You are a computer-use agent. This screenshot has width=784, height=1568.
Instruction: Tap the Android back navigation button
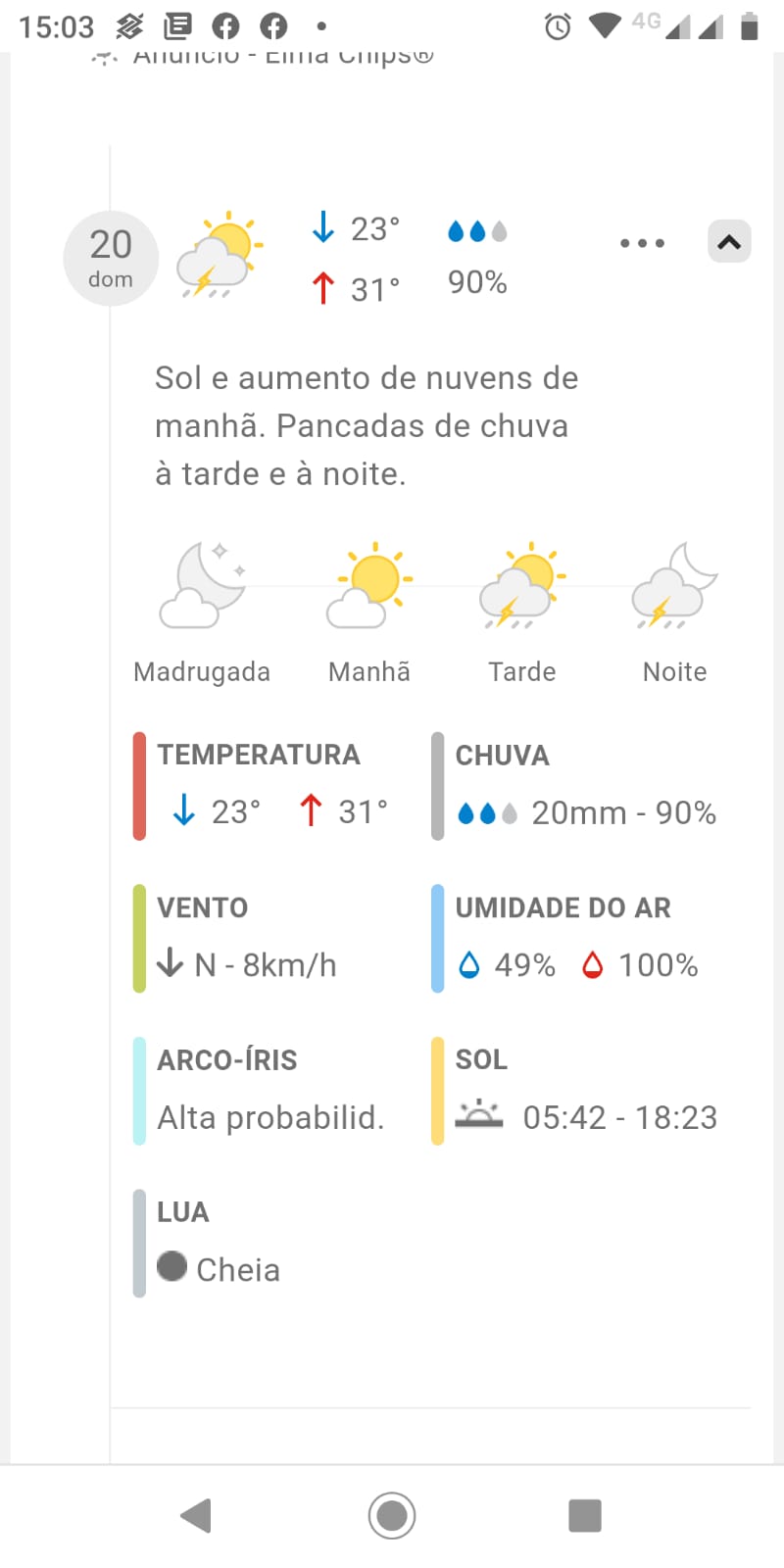coord(196,1515)
